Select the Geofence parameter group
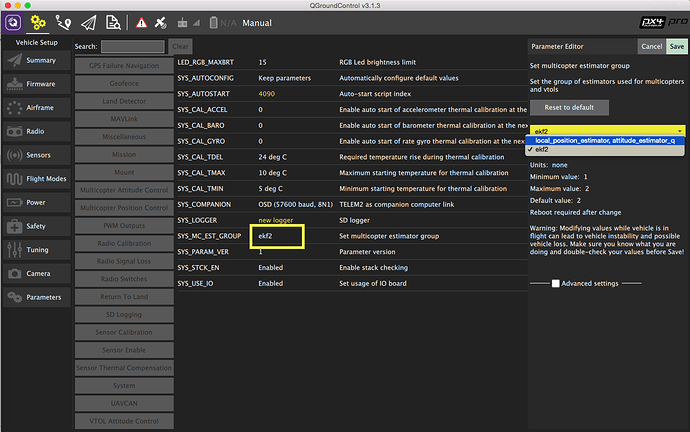This screenshot has height=432, width=690. pos(124,84)
